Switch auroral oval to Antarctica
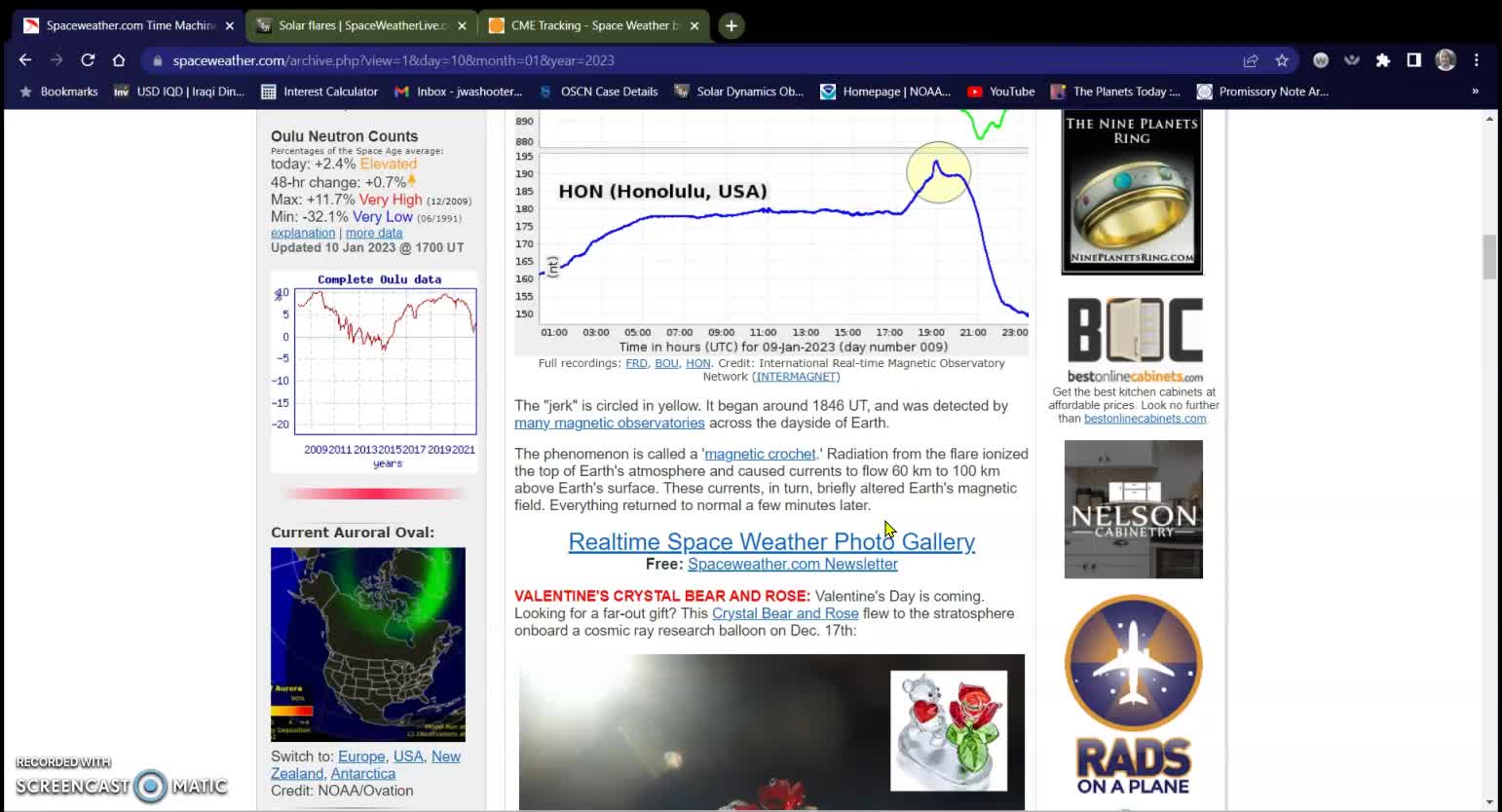This screenshot has width=1502, height=812. (x=363, y=774)
